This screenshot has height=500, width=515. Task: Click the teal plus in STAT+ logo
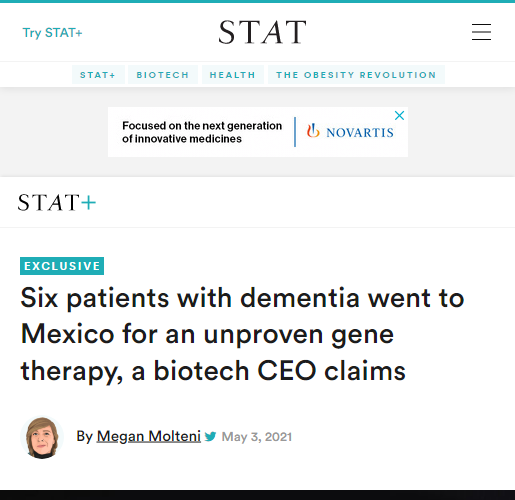coord(88,202)
